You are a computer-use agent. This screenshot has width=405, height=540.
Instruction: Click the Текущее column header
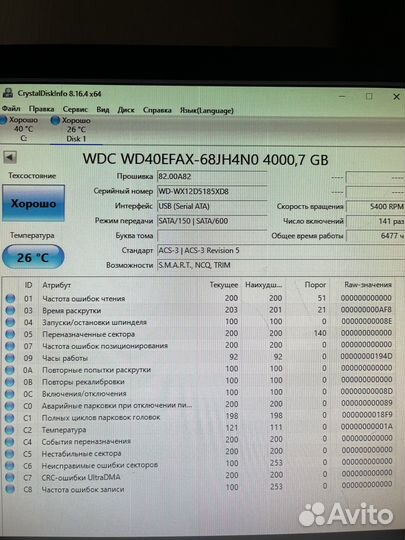[224, 285]
